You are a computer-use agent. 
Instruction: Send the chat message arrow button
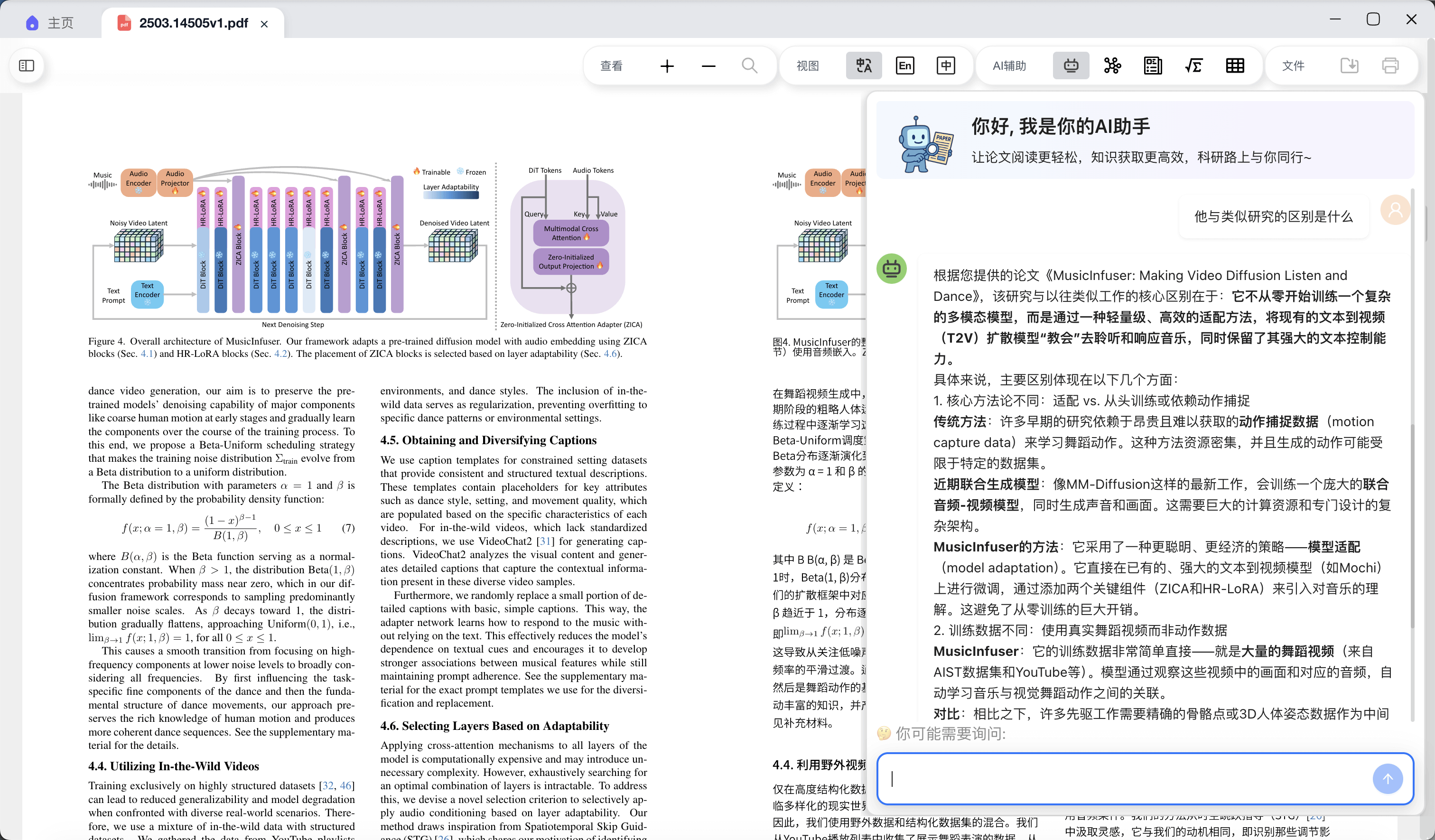1387,778
